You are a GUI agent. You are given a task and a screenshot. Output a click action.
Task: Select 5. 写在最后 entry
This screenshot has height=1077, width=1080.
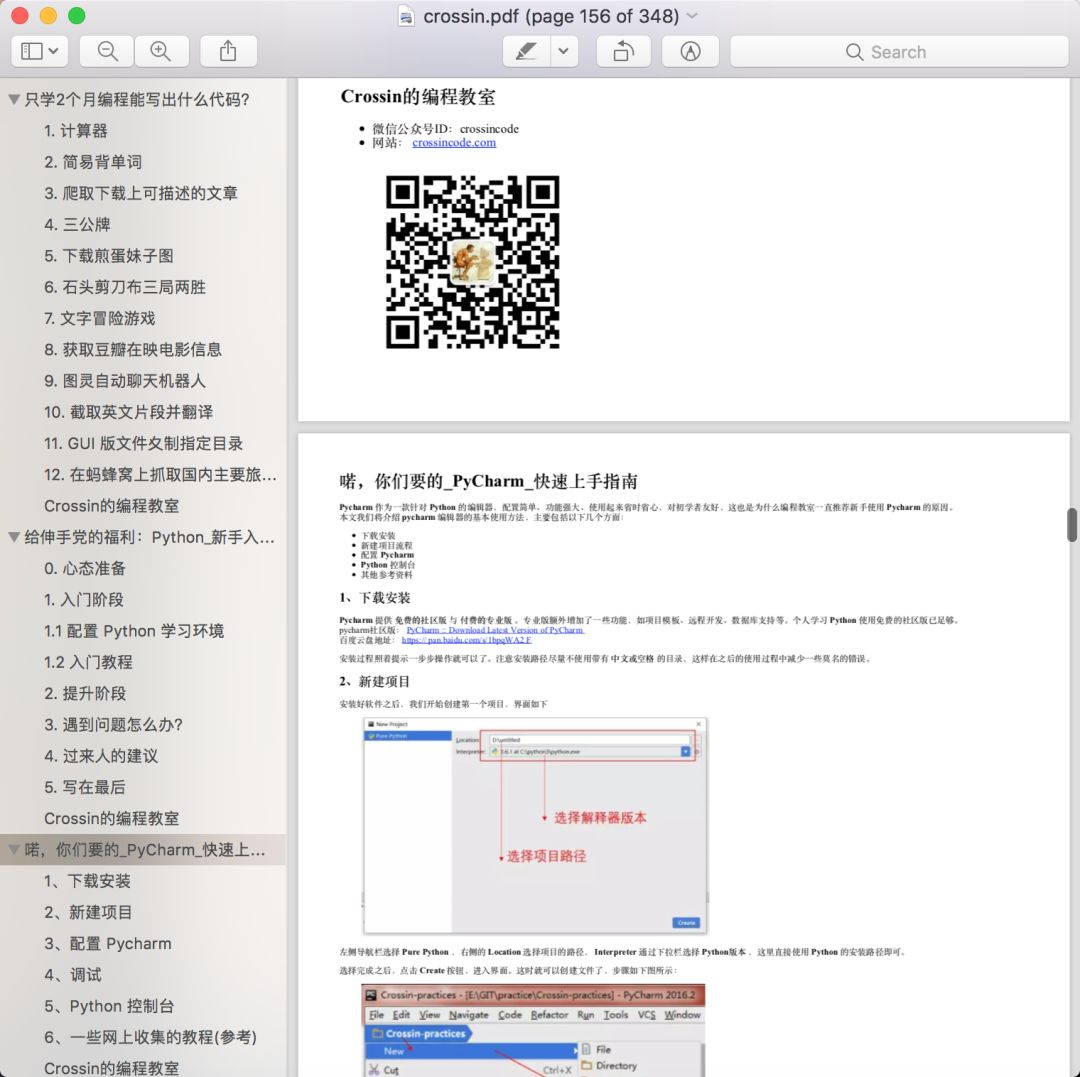tap(85, 787)
